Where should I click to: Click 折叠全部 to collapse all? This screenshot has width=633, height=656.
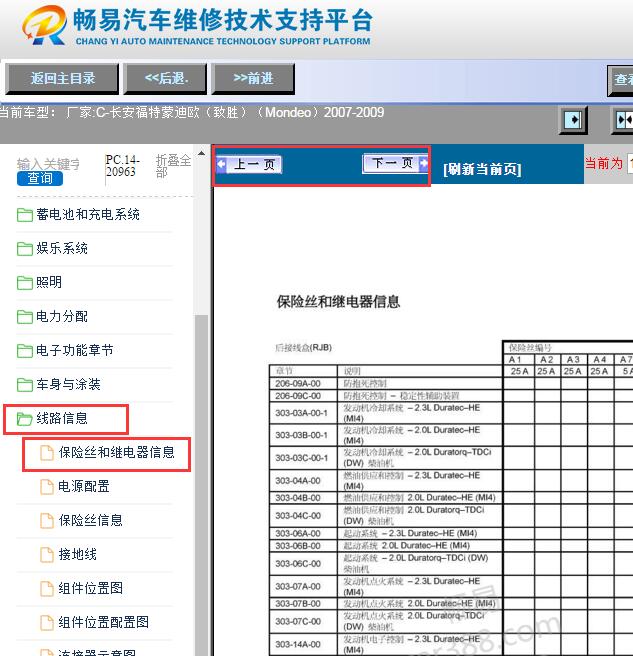[173, 166]
